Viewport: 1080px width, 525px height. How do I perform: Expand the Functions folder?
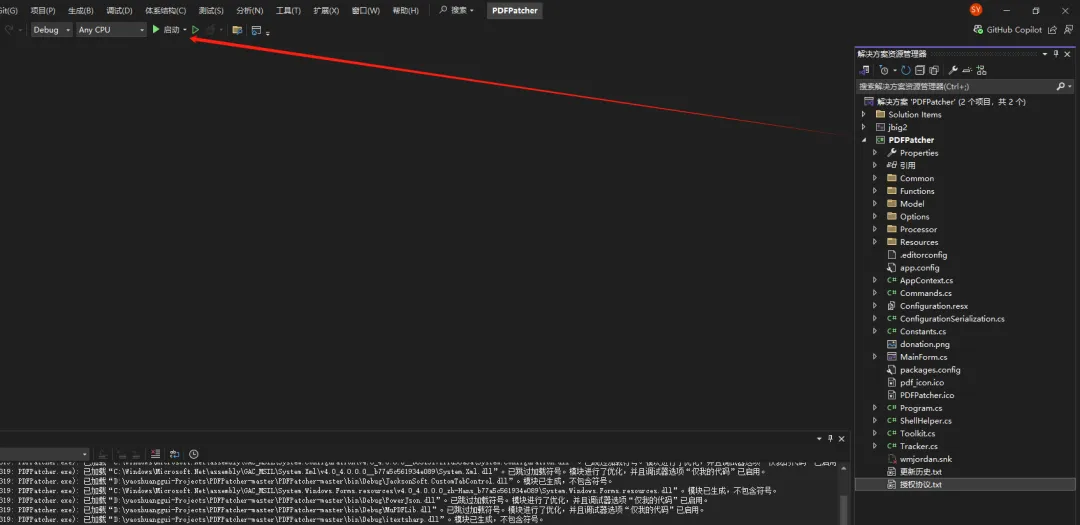coord(875,191)
